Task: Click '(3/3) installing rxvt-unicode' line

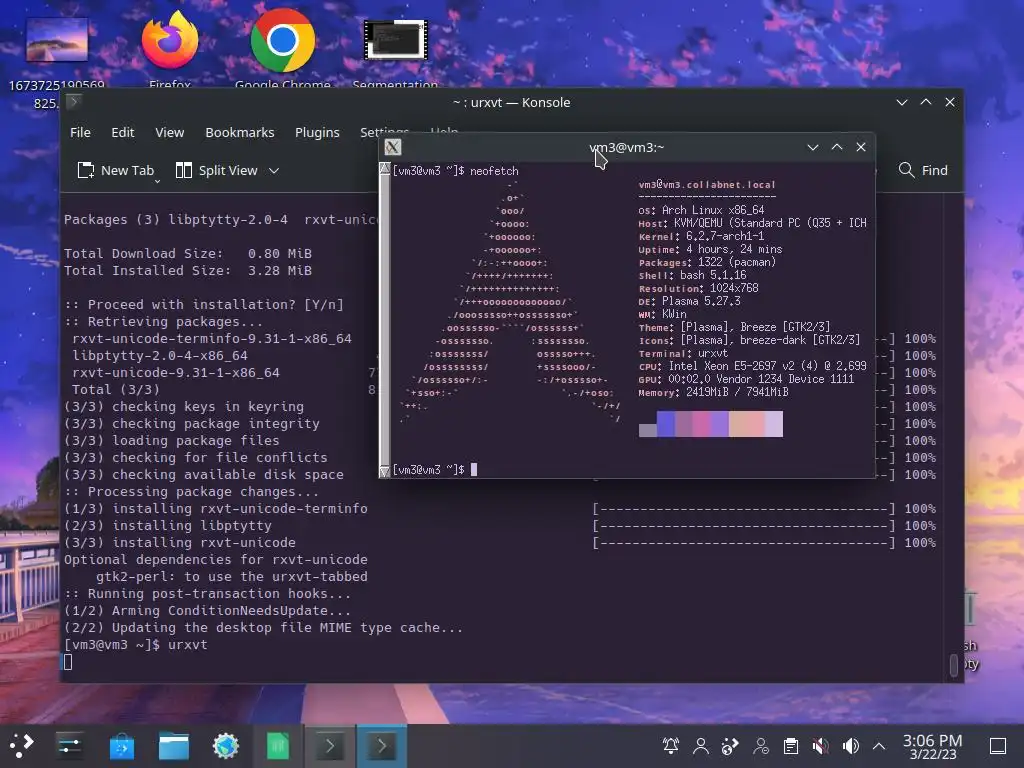Action: click(x=180, y=543)
